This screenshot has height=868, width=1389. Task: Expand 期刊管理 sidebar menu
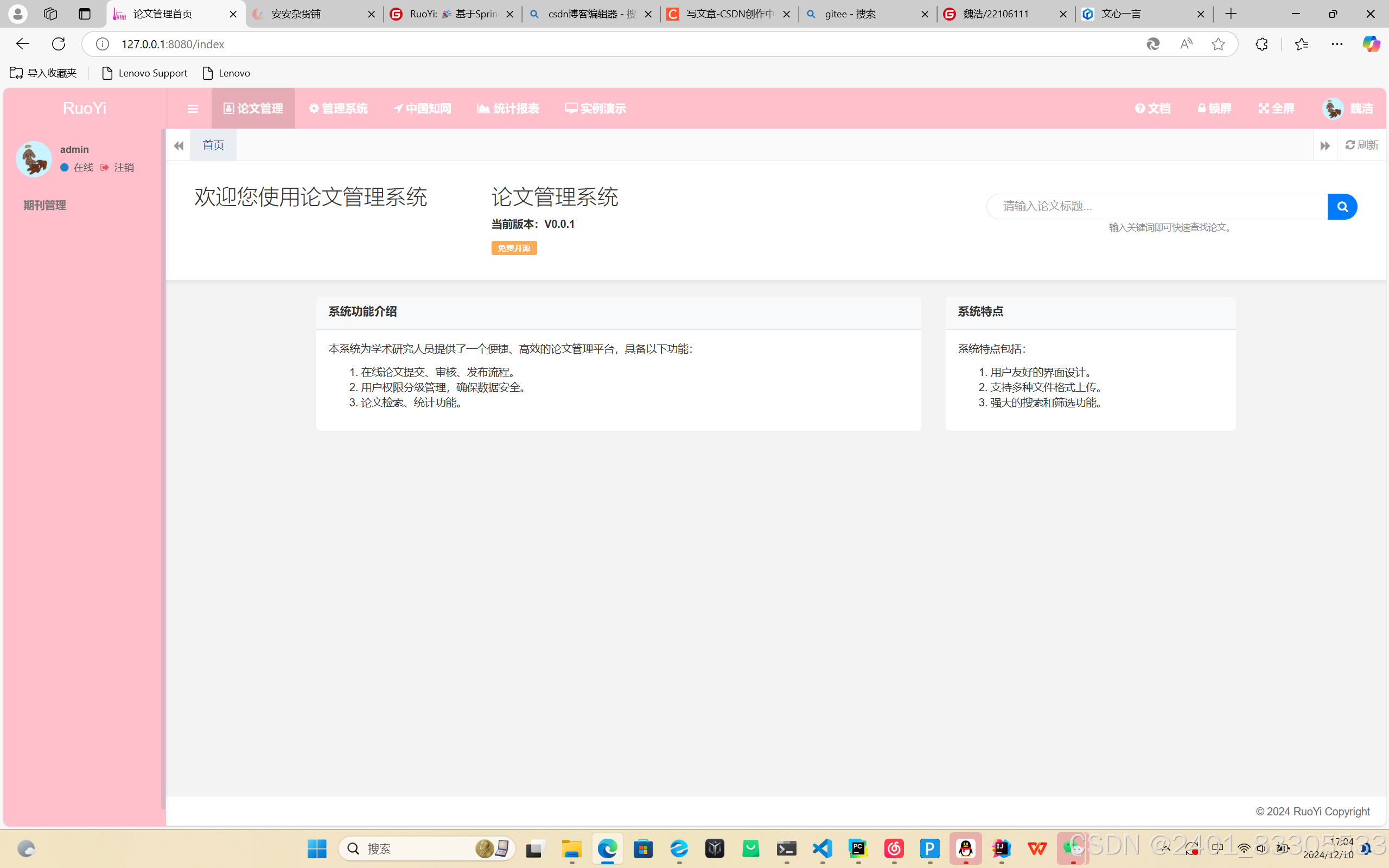point(45,206)
